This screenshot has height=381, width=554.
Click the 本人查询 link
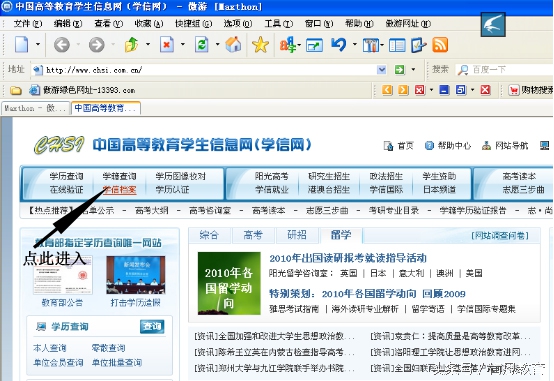(49, 348)
